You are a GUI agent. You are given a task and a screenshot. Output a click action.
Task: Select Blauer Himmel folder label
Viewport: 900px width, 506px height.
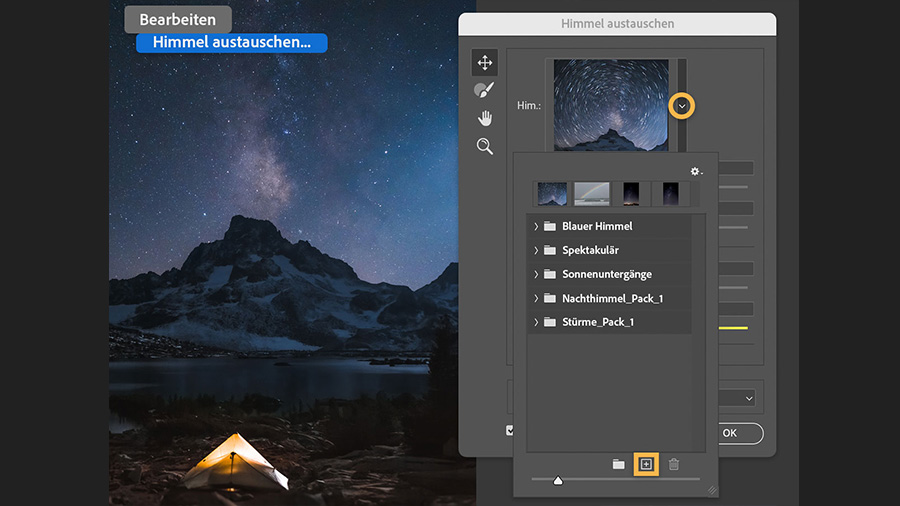(597, 226)
